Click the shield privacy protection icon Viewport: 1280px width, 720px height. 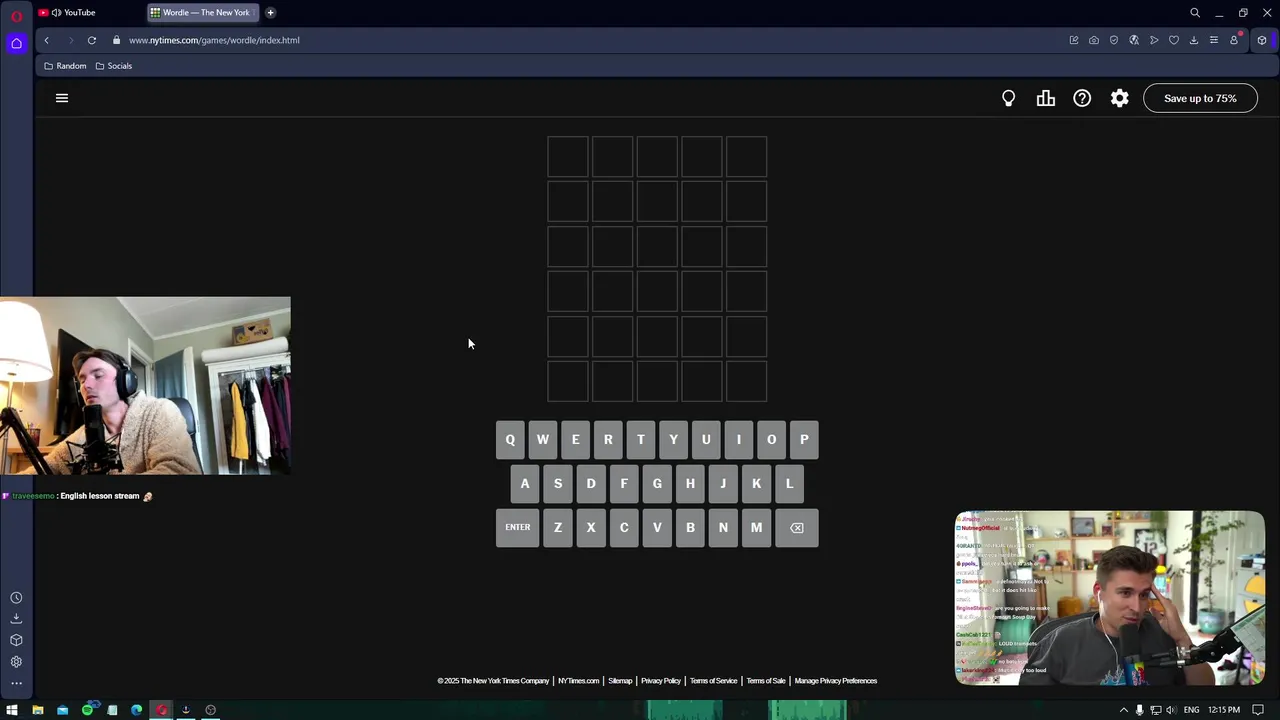[x=1114, y=40]
